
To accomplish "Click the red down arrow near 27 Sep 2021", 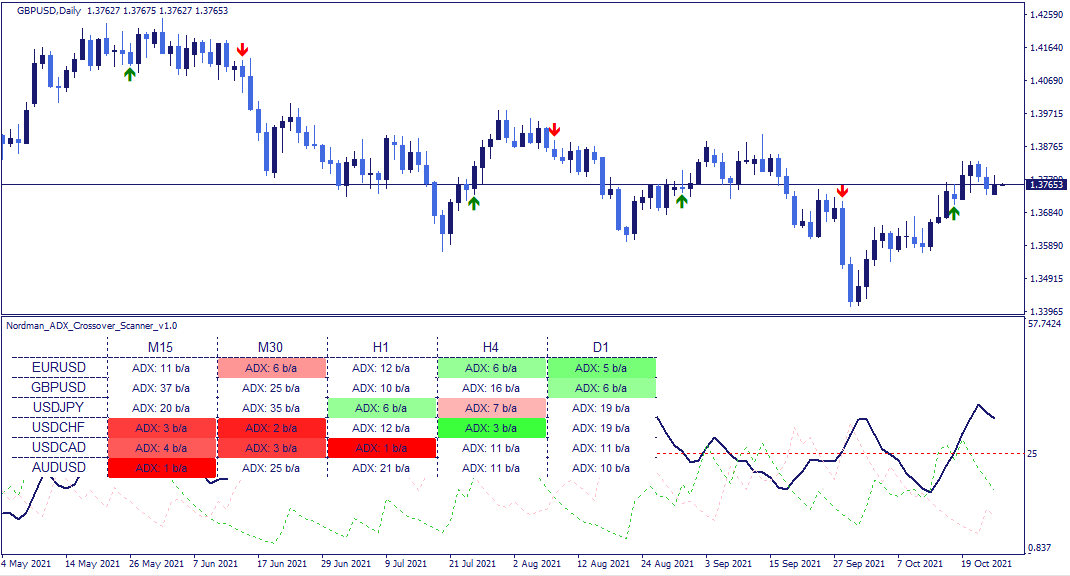I will click(842, 190).
